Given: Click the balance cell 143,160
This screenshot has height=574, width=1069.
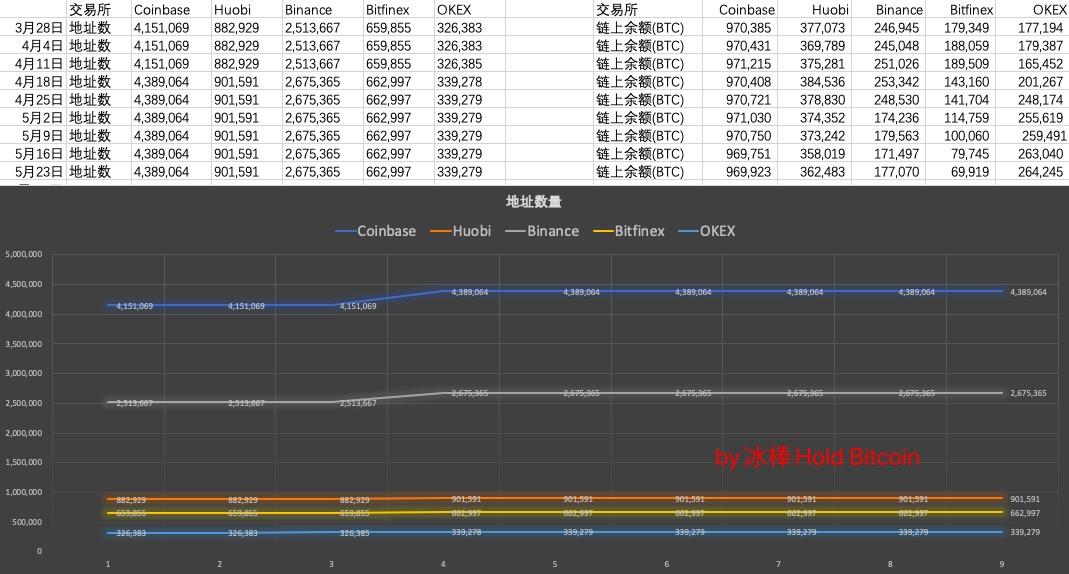Looking at the screenshot, I should click(967, 82).
